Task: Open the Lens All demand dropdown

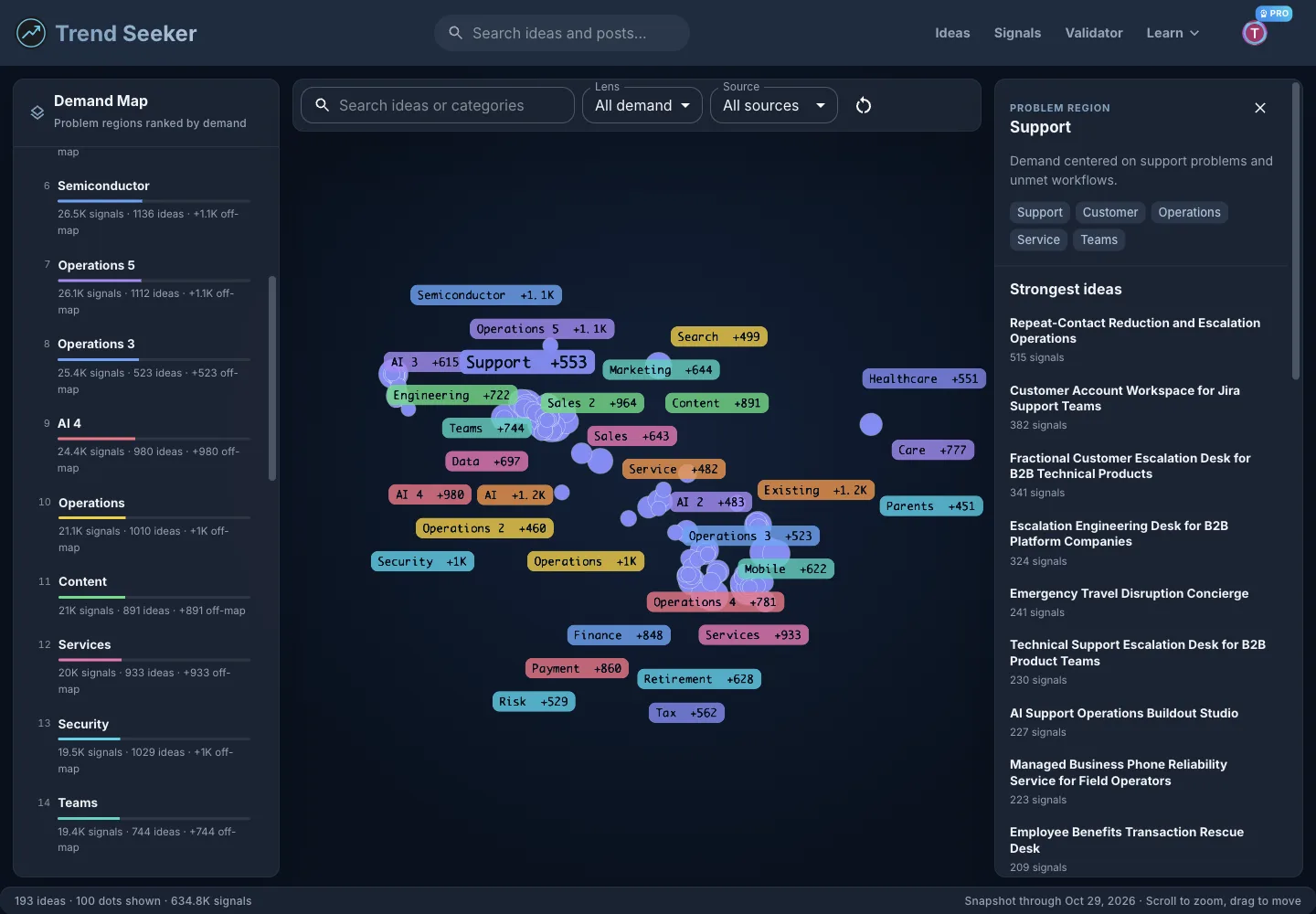Action: tap(642, 105)
